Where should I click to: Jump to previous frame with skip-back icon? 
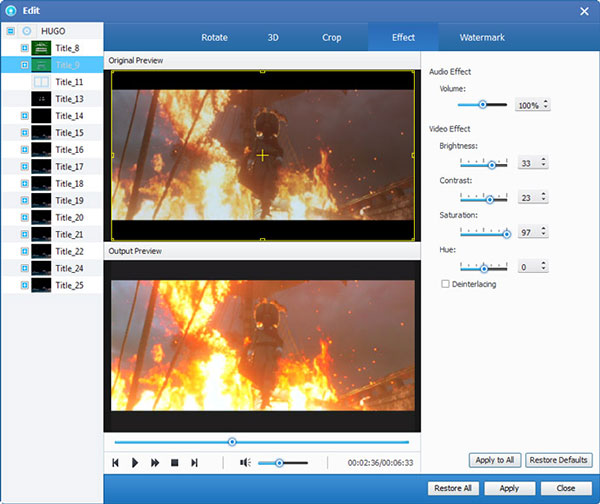coord(116,463)
